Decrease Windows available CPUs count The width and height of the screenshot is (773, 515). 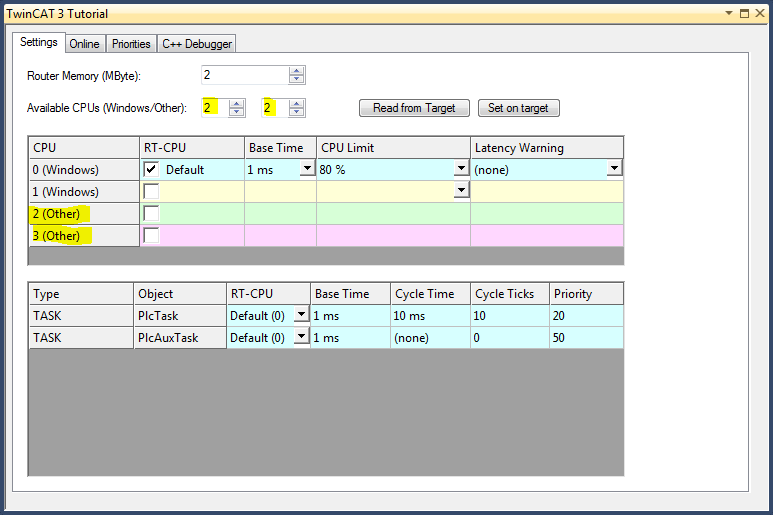tap(237, 112)
